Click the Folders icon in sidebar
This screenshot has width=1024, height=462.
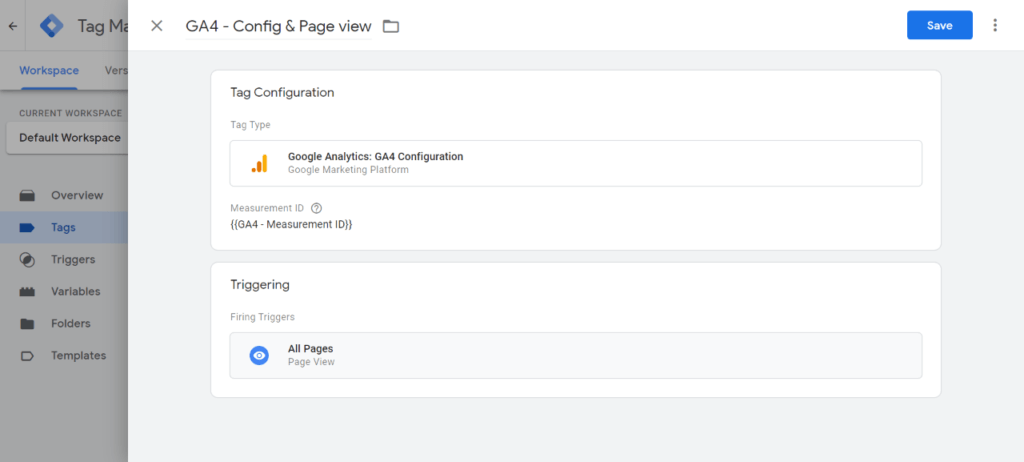click(x=27, y=323)
